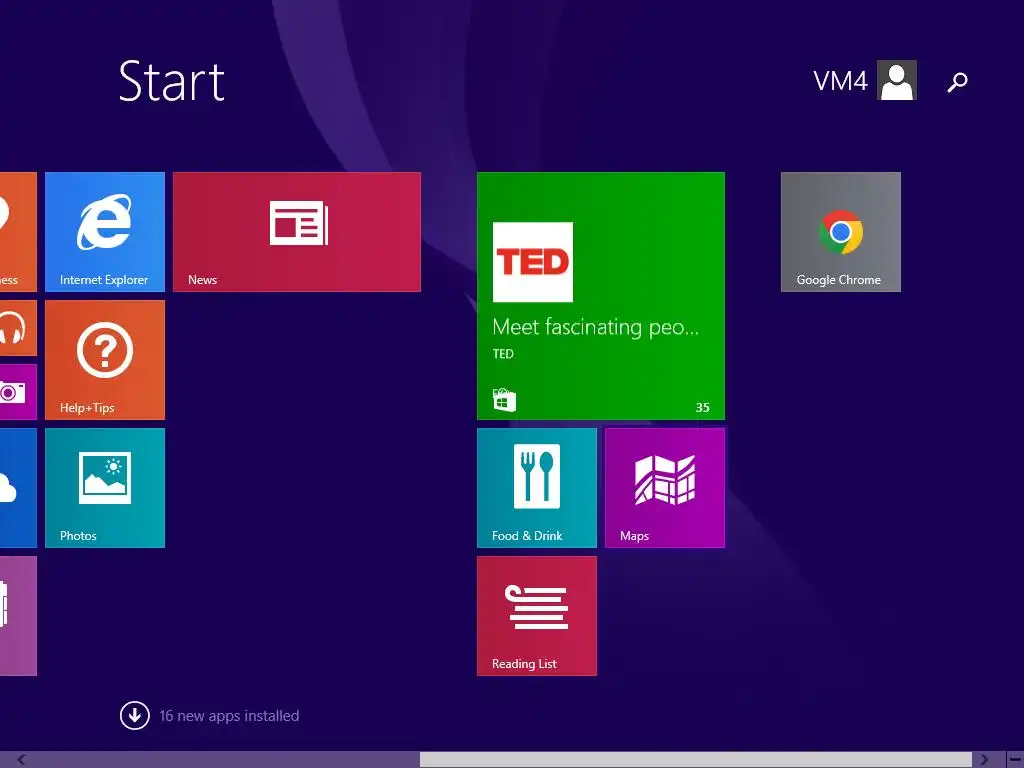
Task: Click the VM4 user account picture
Action: [897, 80]
